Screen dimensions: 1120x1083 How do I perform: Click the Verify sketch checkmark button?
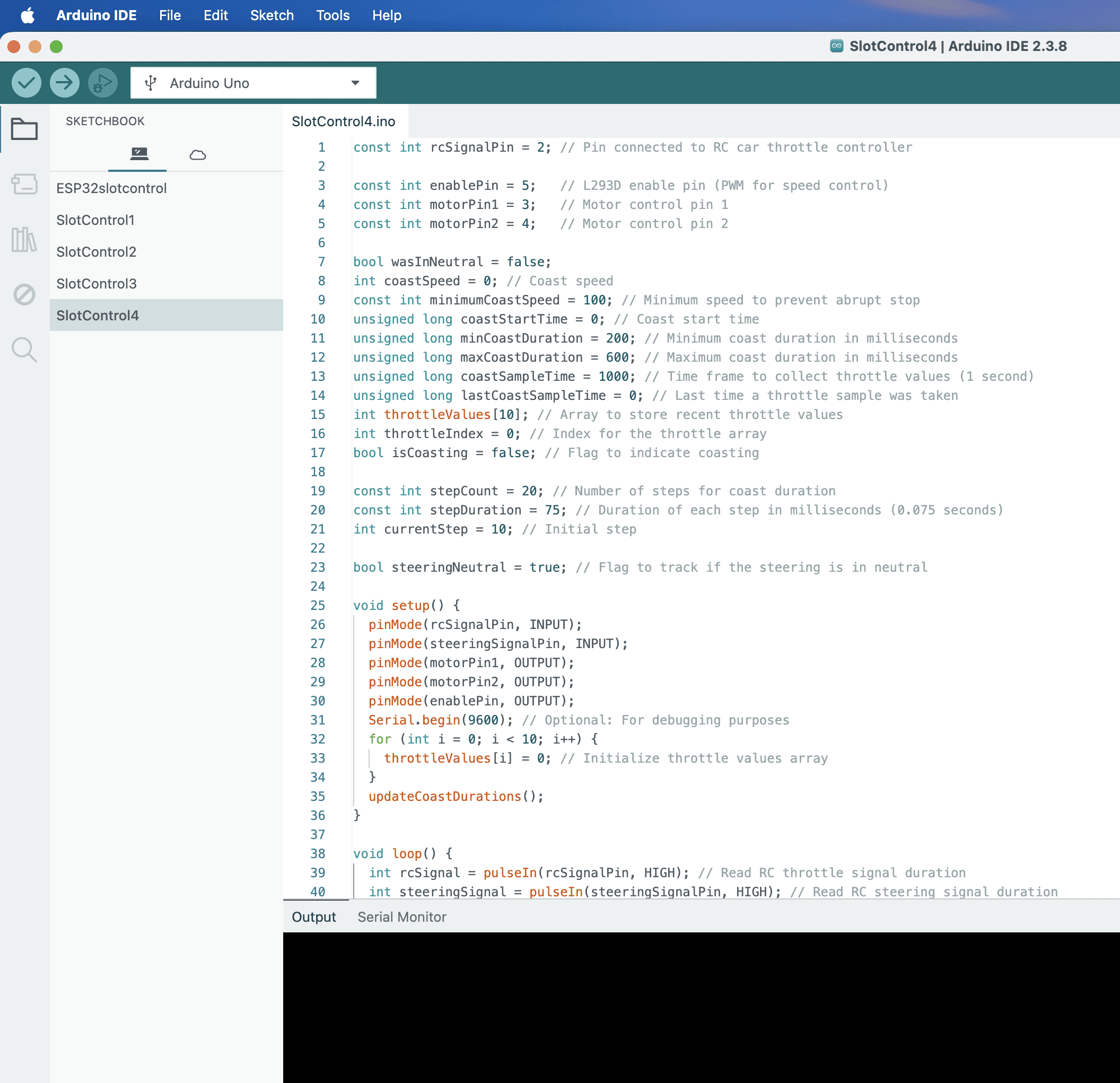[27, 83]
